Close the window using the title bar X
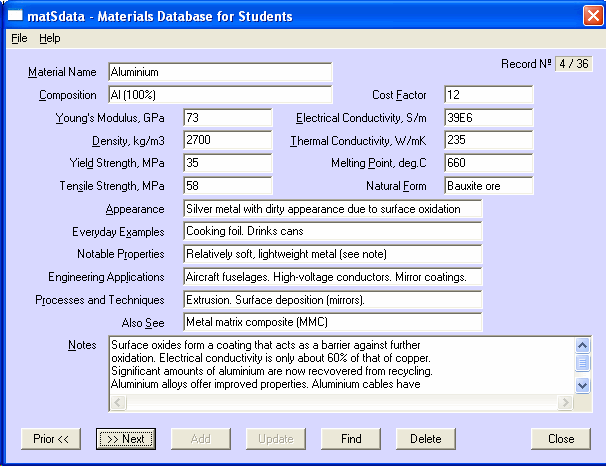Image resolution: width=606 pixels, height=466 pixels. (x=591, y=16)
